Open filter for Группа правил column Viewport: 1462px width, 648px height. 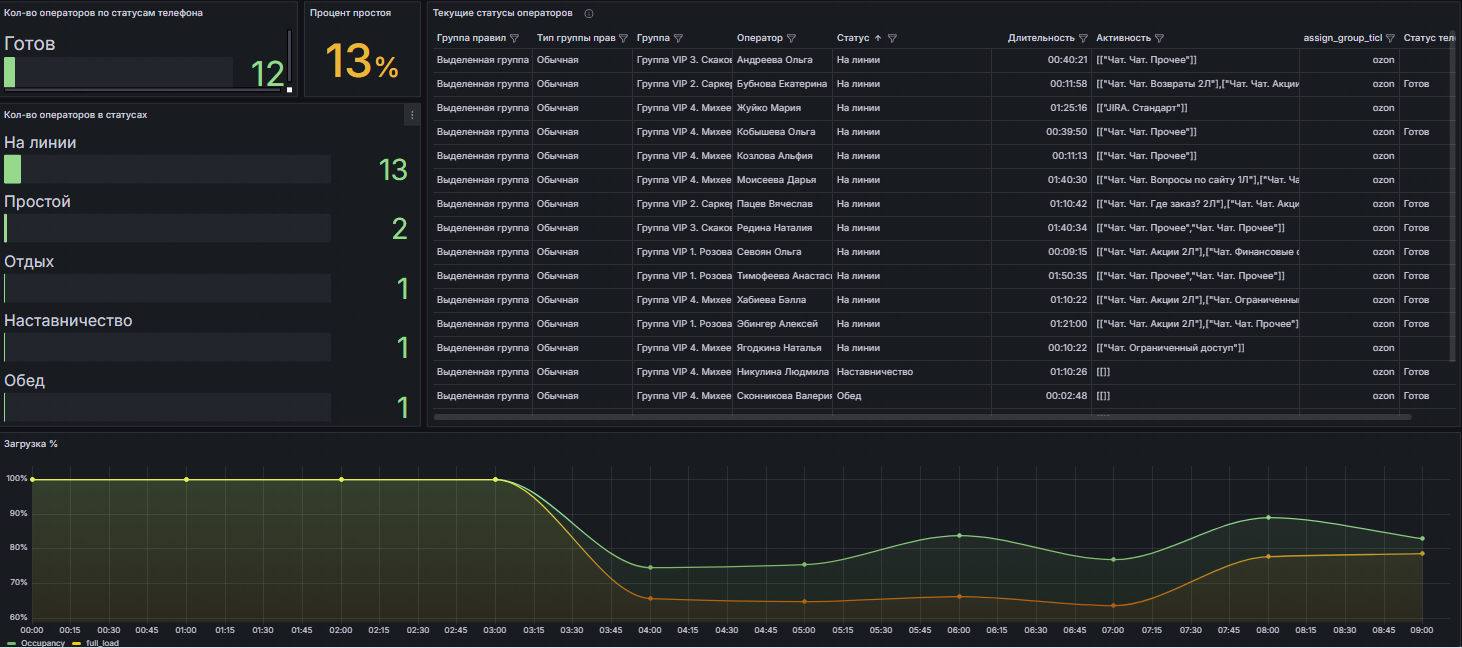tap(515, 38)
